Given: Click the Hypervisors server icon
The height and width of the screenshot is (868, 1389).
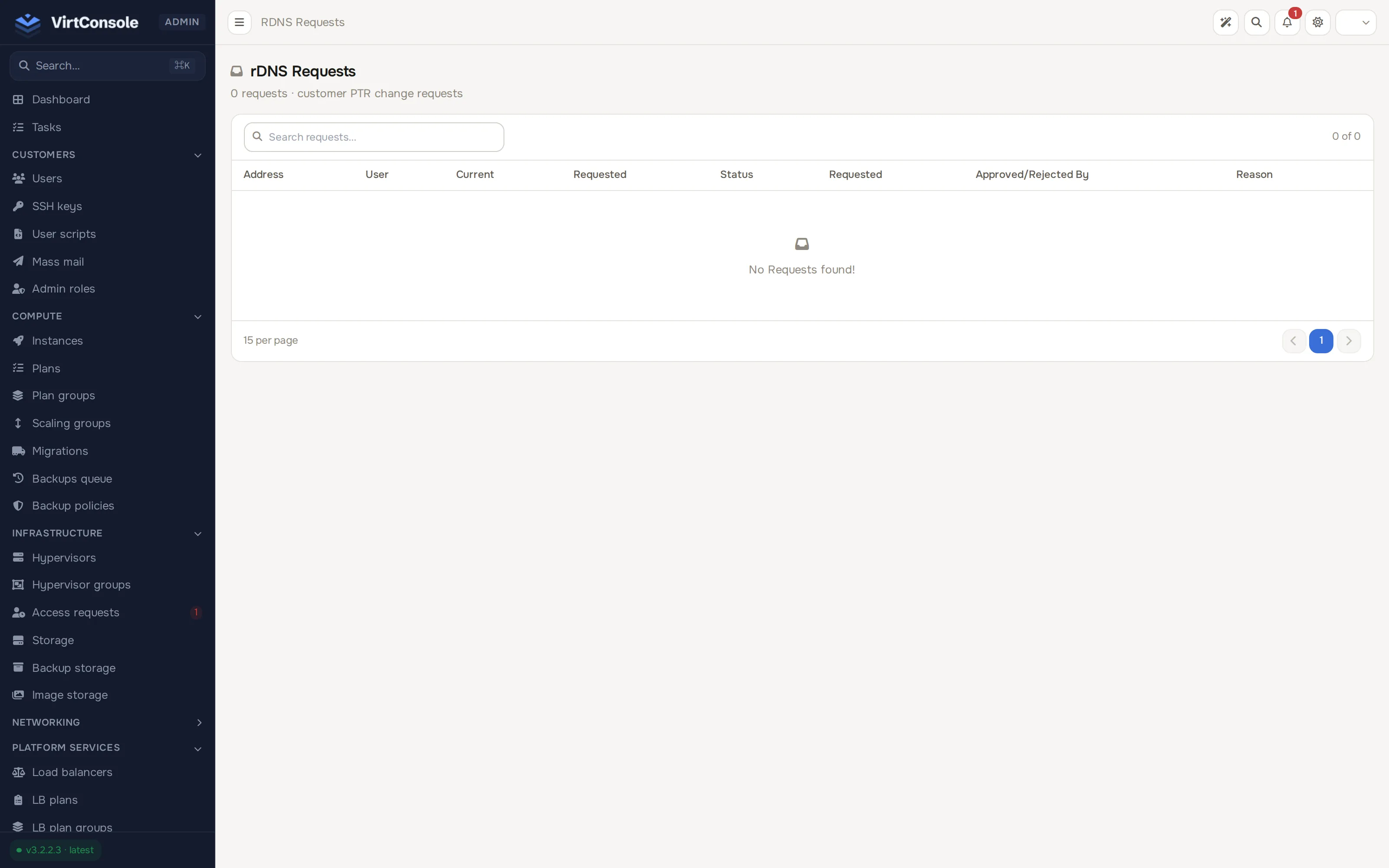Looking at the screenshot, I should (18, 557).
